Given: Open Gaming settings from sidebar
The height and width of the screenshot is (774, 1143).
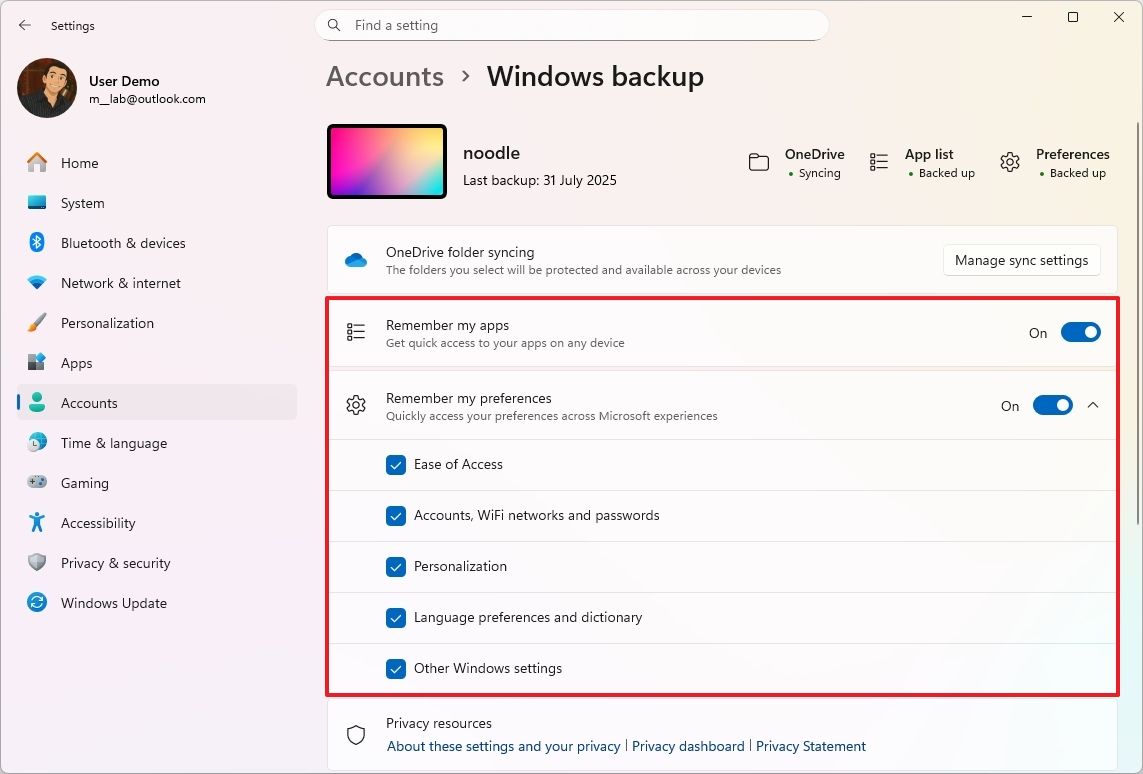Looking at the screenshot, I should 85,483.
